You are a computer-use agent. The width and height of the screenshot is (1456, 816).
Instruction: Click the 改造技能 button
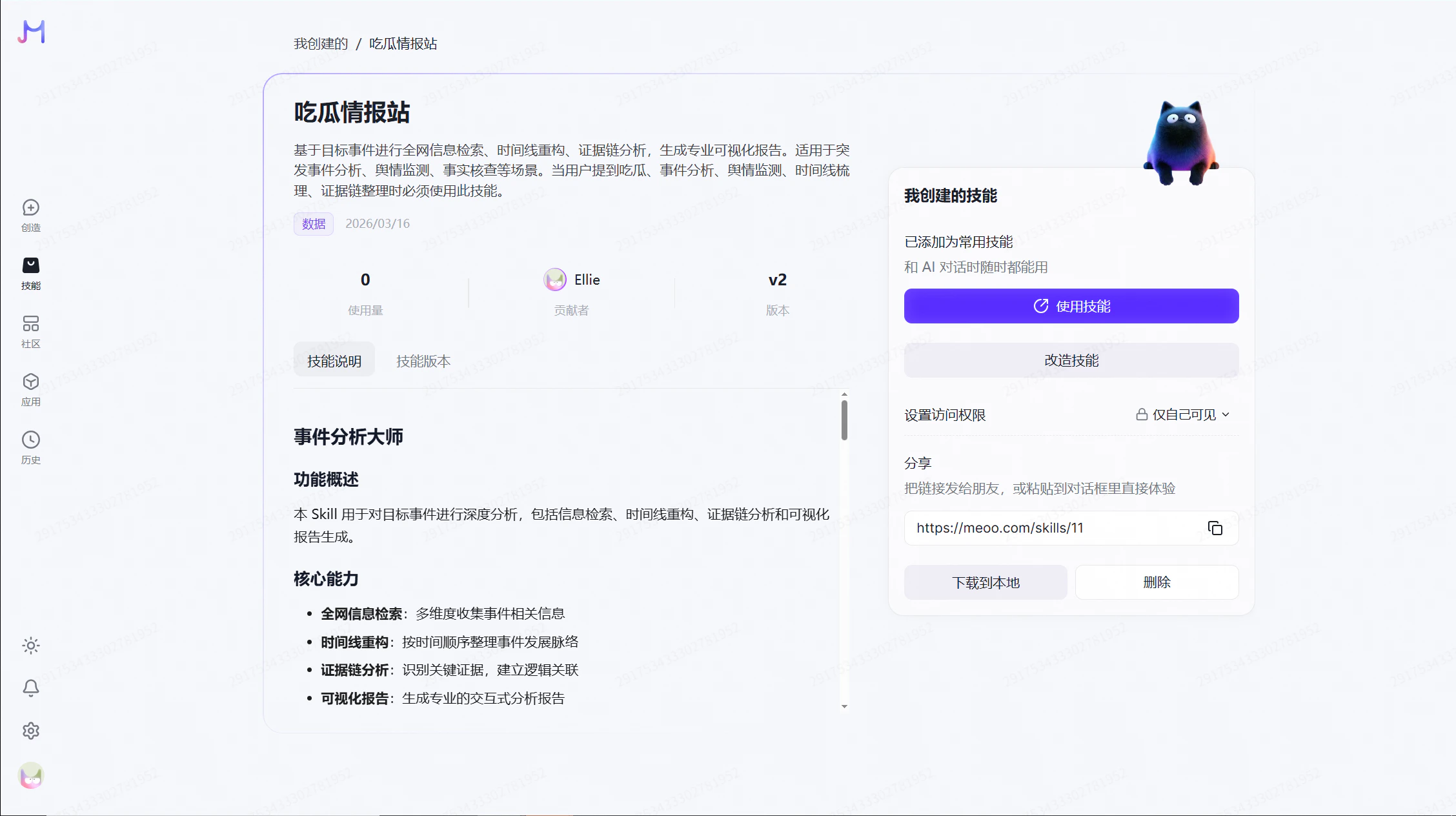1071,360
